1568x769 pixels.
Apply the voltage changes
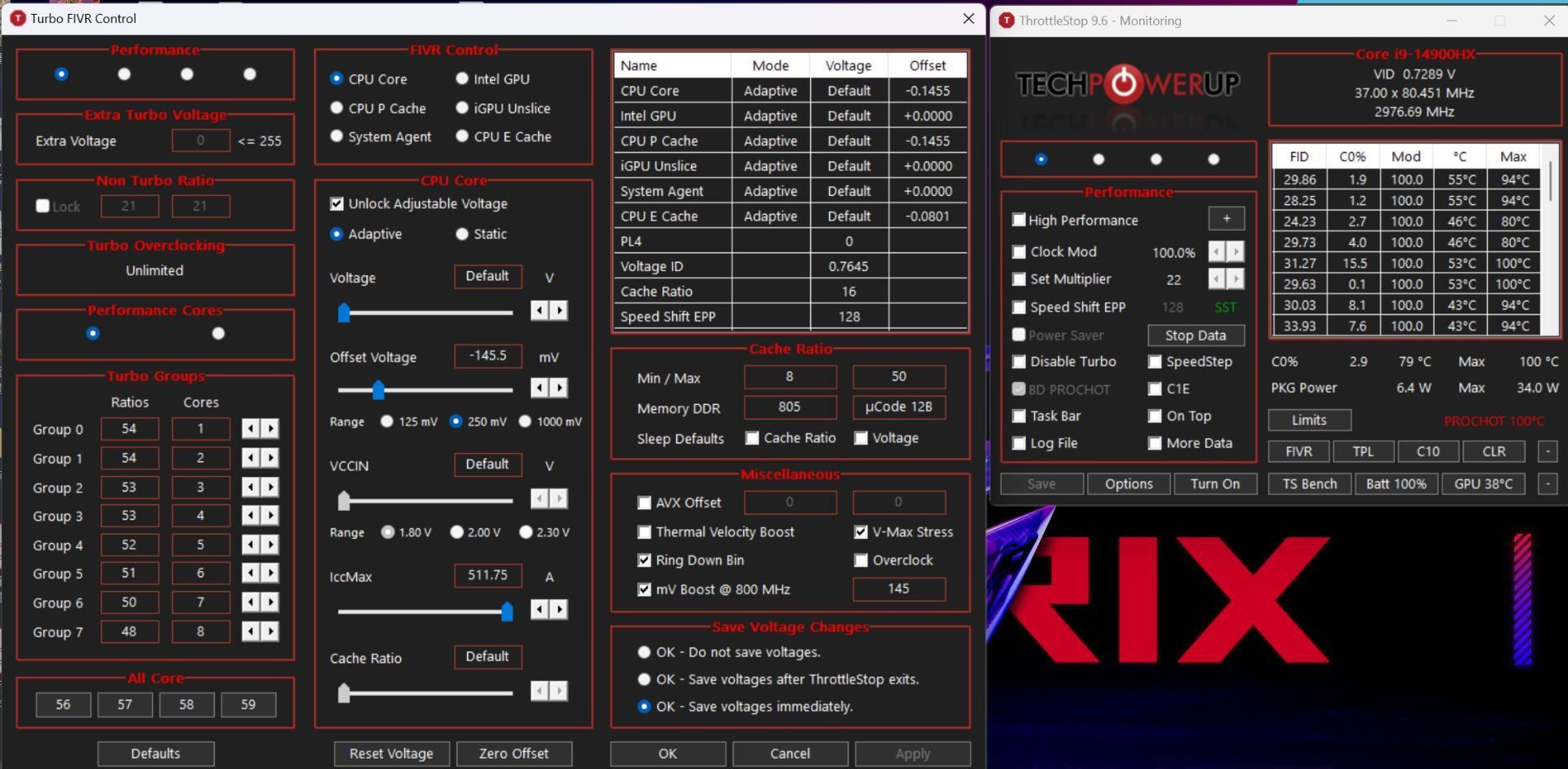(912, 753)
